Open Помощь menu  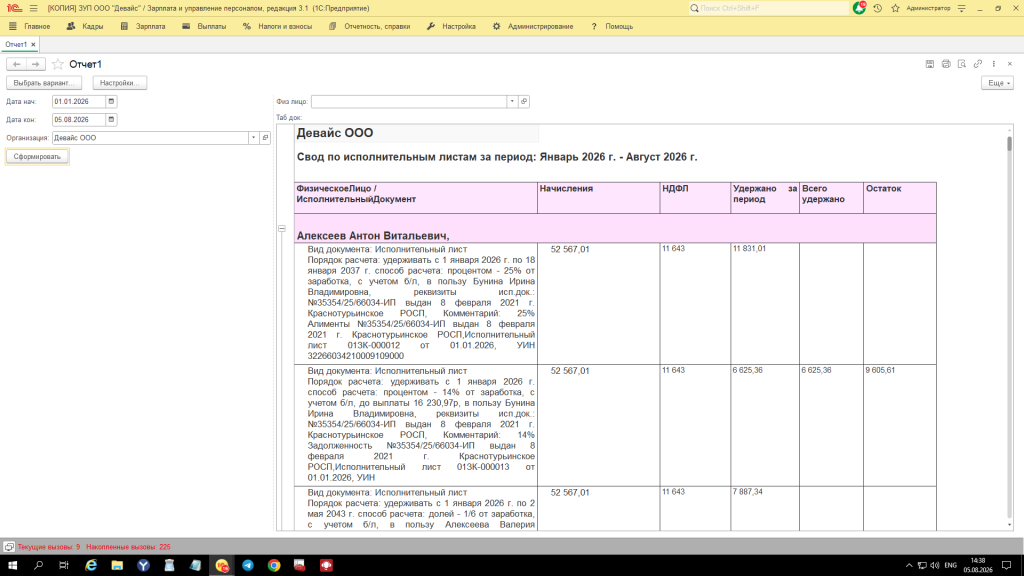(612, 27)
